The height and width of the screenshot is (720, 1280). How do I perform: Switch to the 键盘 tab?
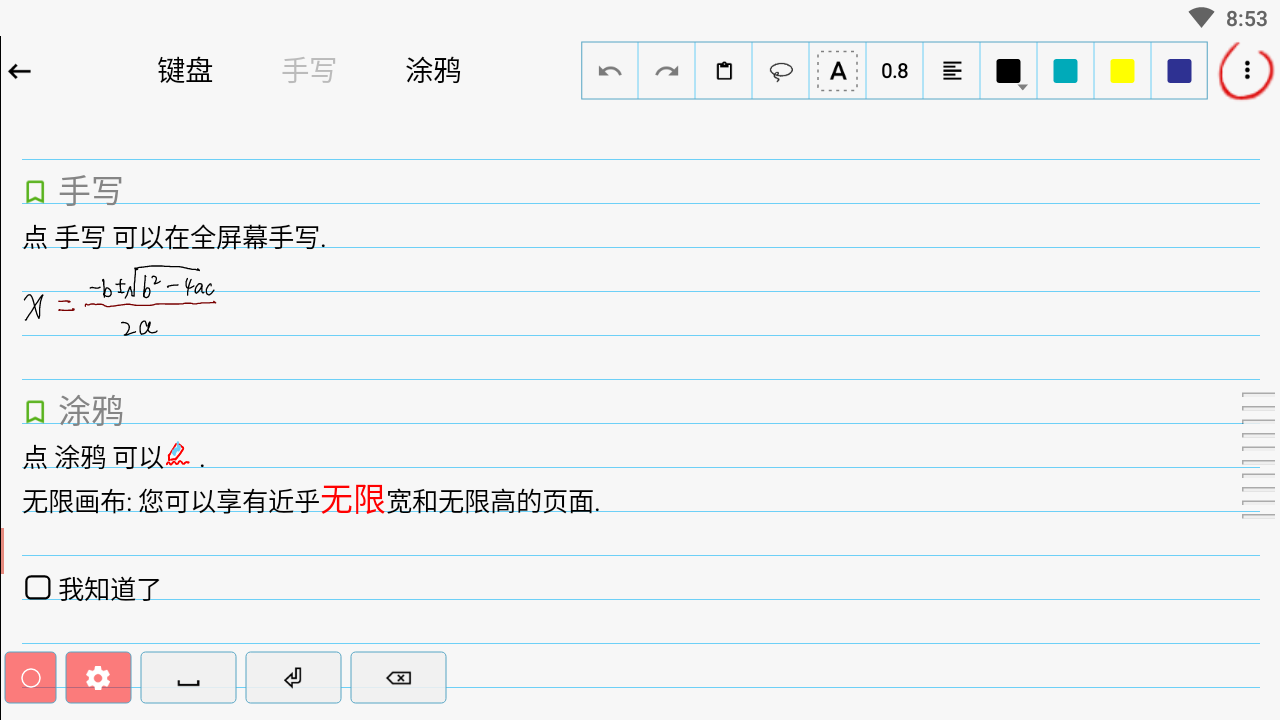(x=185, y=70)
